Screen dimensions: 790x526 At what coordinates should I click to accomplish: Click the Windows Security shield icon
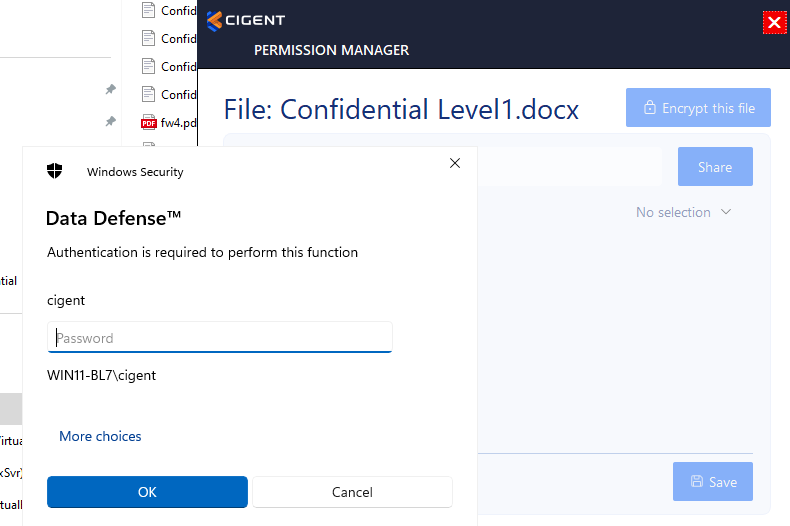54,171
